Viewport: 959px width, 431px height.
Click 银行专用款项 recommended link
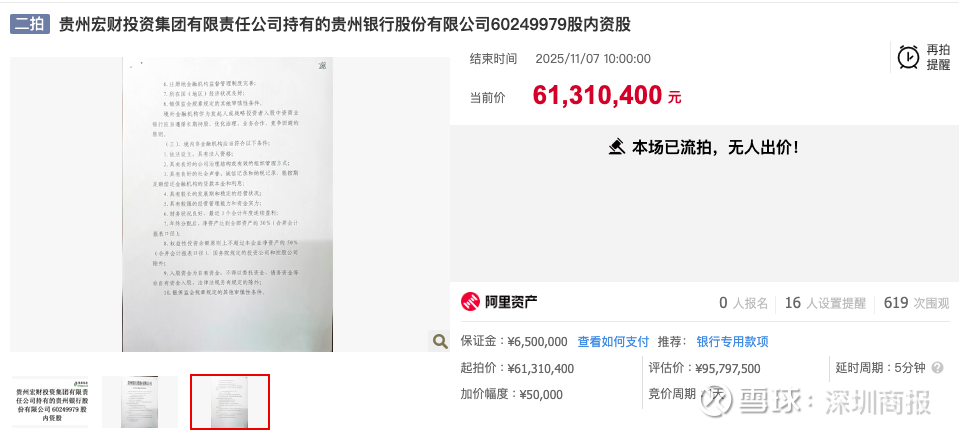point(733,342)
